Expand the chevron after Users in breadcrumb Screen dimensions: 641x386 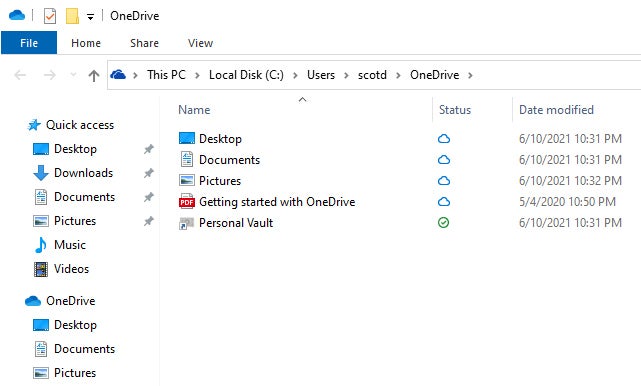346,75
